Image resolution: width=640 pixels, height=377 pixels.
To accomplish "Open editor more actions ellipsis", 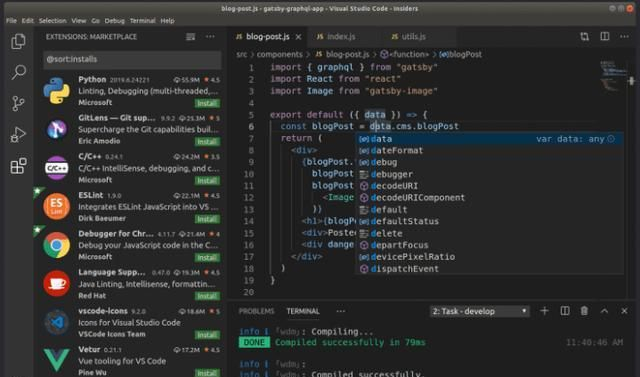I will 624,37.
